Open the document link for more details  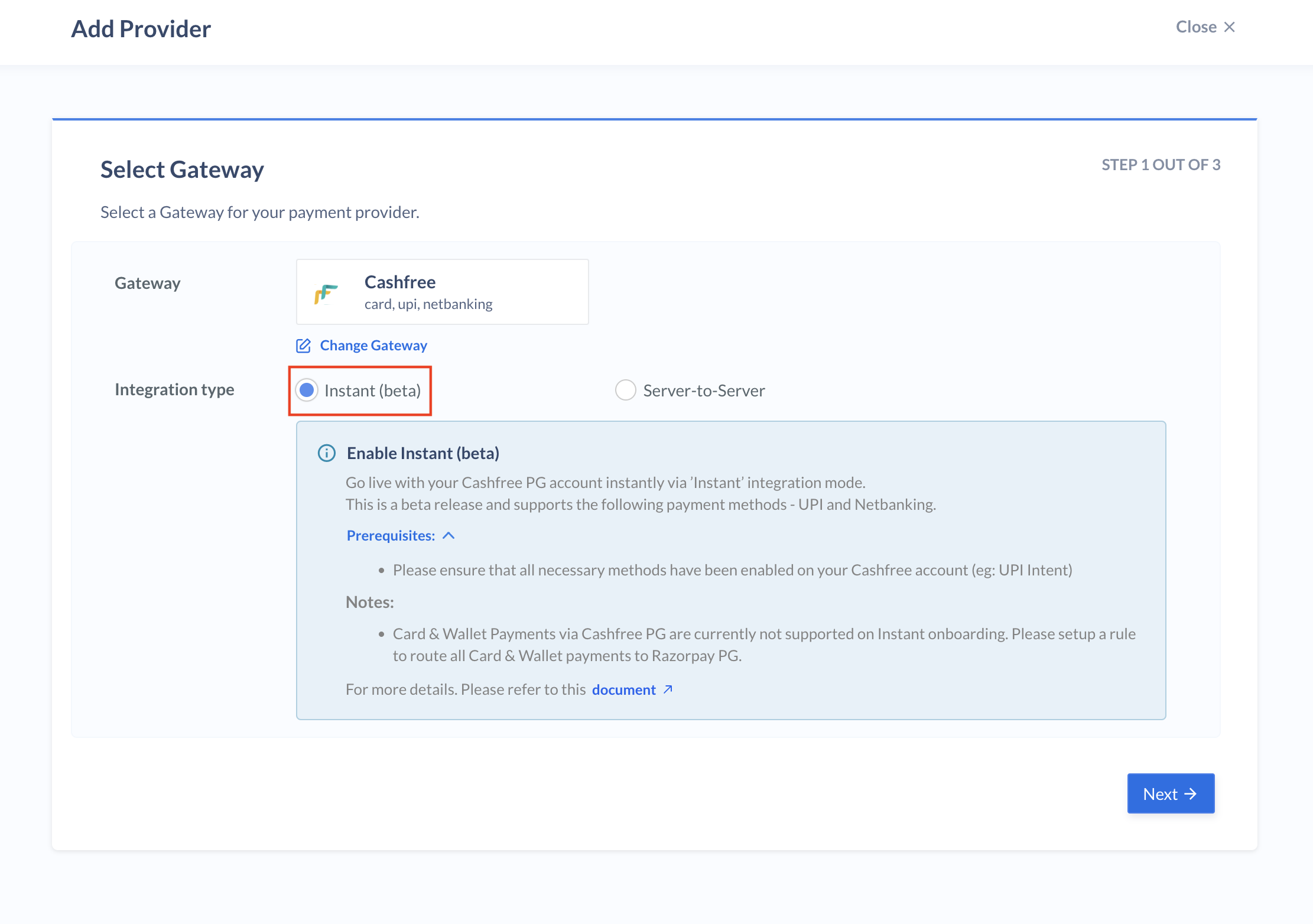coord(624,689)
